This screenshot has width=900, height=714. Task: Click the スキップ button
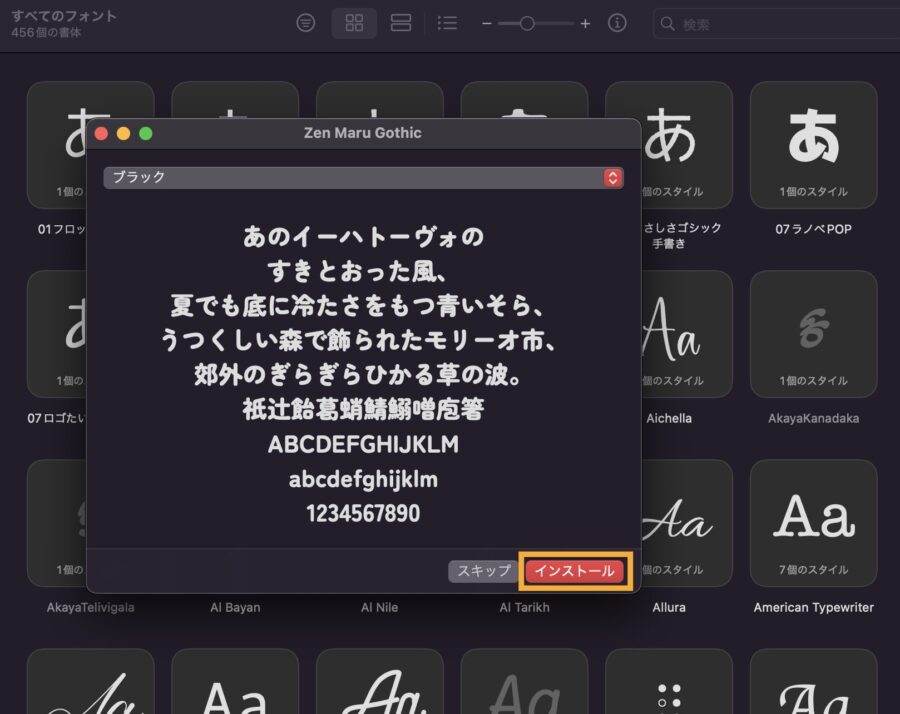483,571
